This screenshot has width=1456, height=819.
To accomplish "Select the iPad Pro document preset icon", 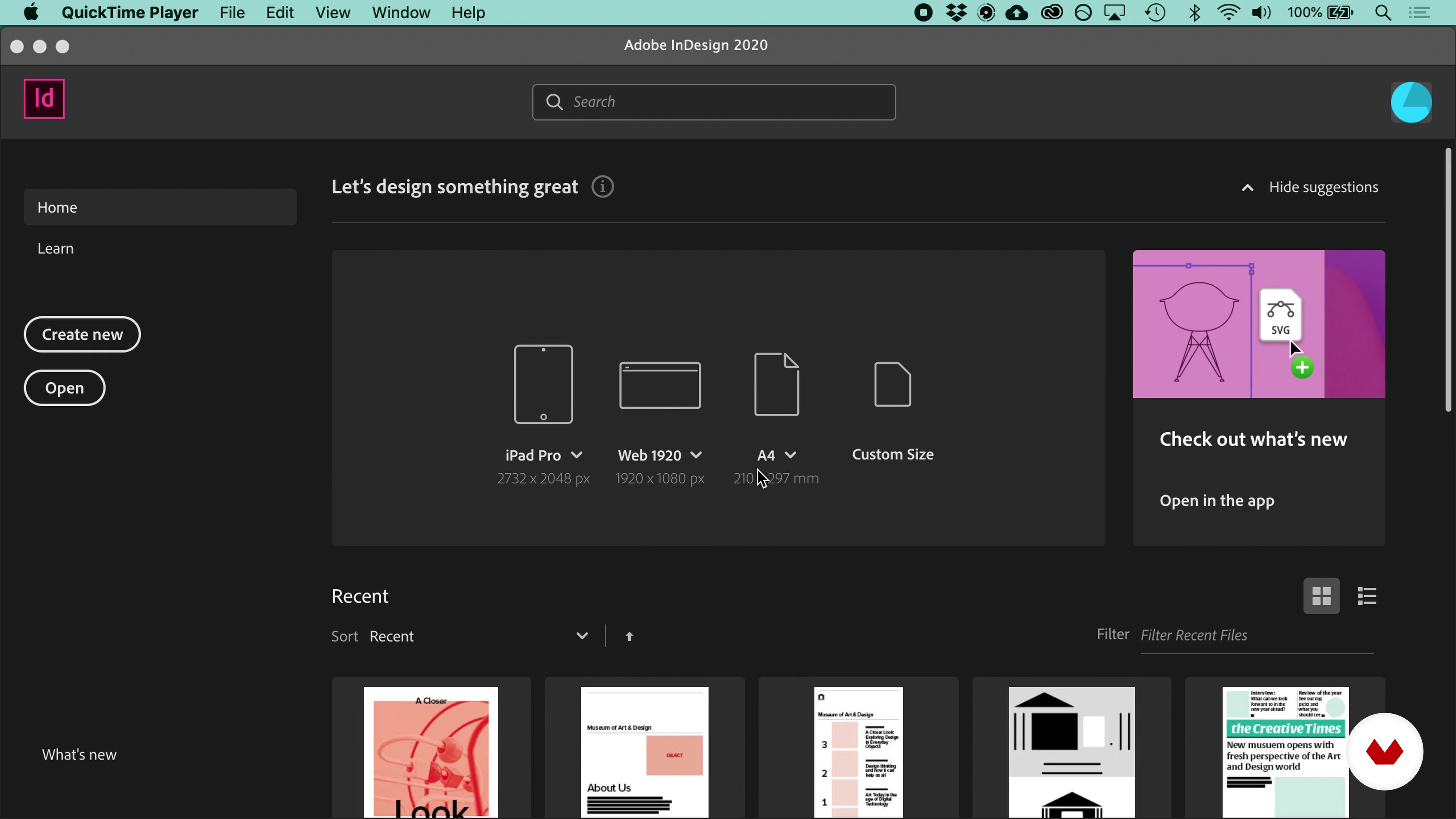I will pyautogui.click(x=543, y=384).
